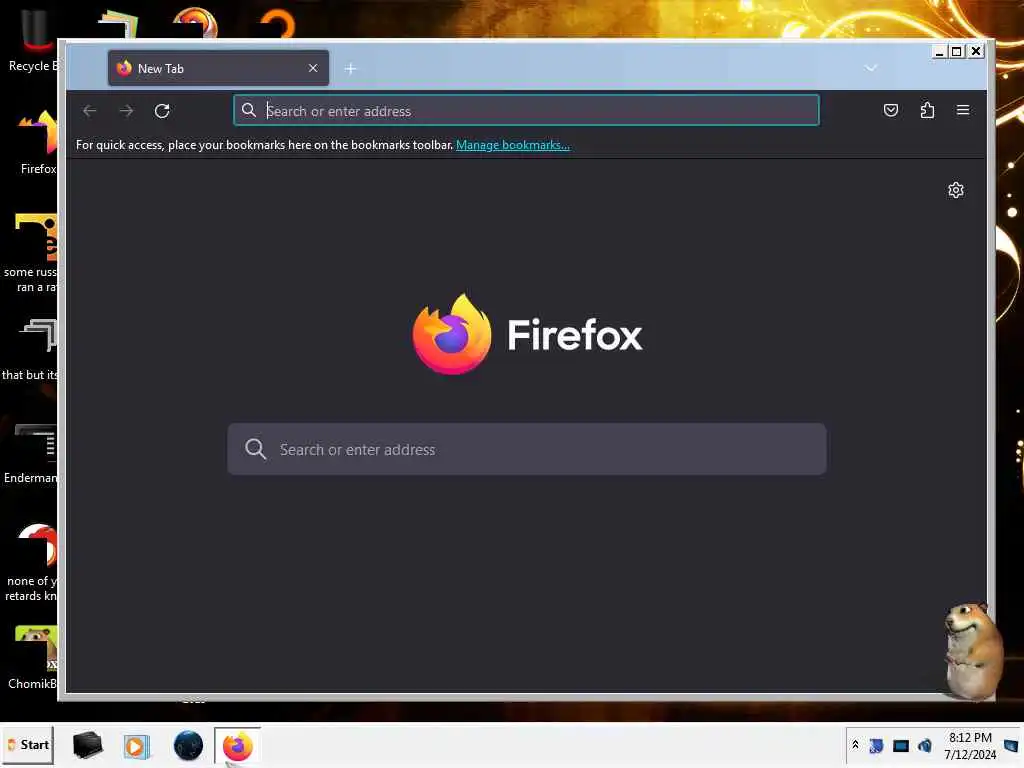Open the clock showing 8:12 PM
The height and width of the screenshot is (768, 1024).
(x=970, y=746)
